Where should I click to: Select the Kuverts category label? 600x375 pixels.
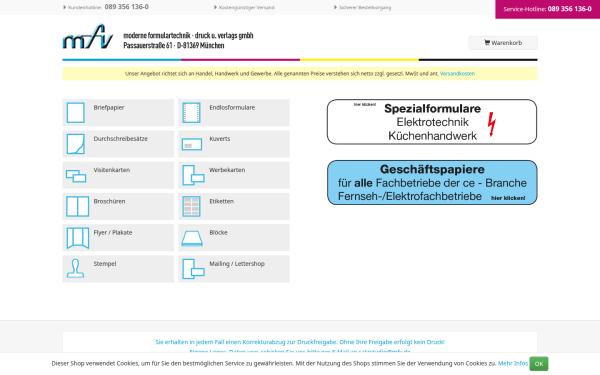coord(220,139)
